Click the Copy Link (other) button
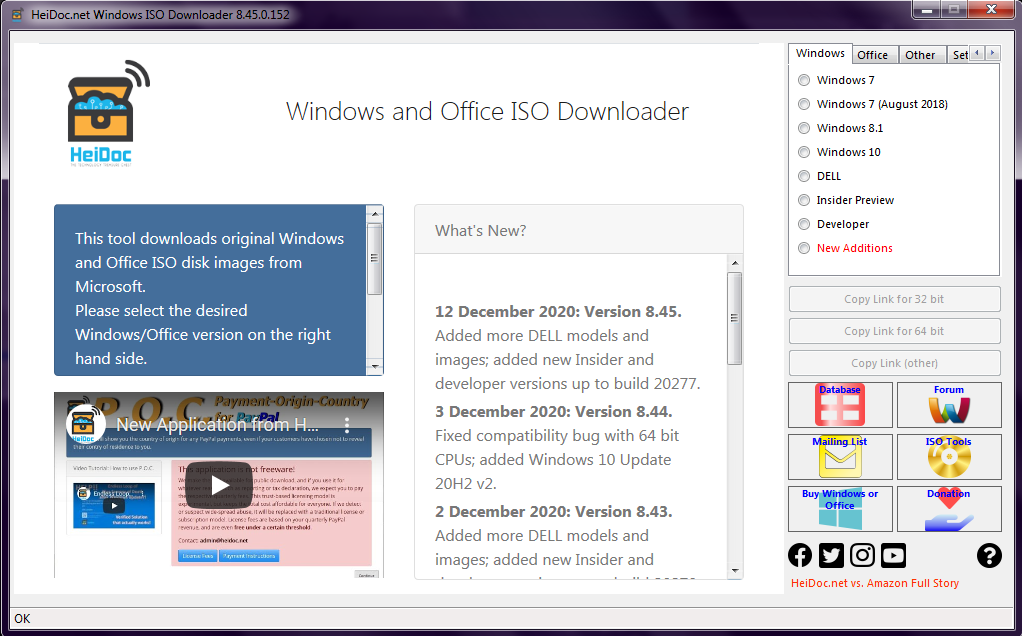 (x=894, y=363)
